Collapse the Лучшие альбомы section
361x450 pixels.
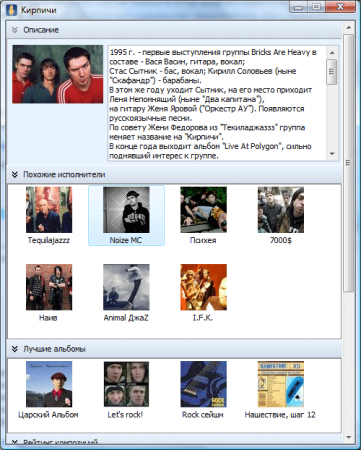point(15,349)
